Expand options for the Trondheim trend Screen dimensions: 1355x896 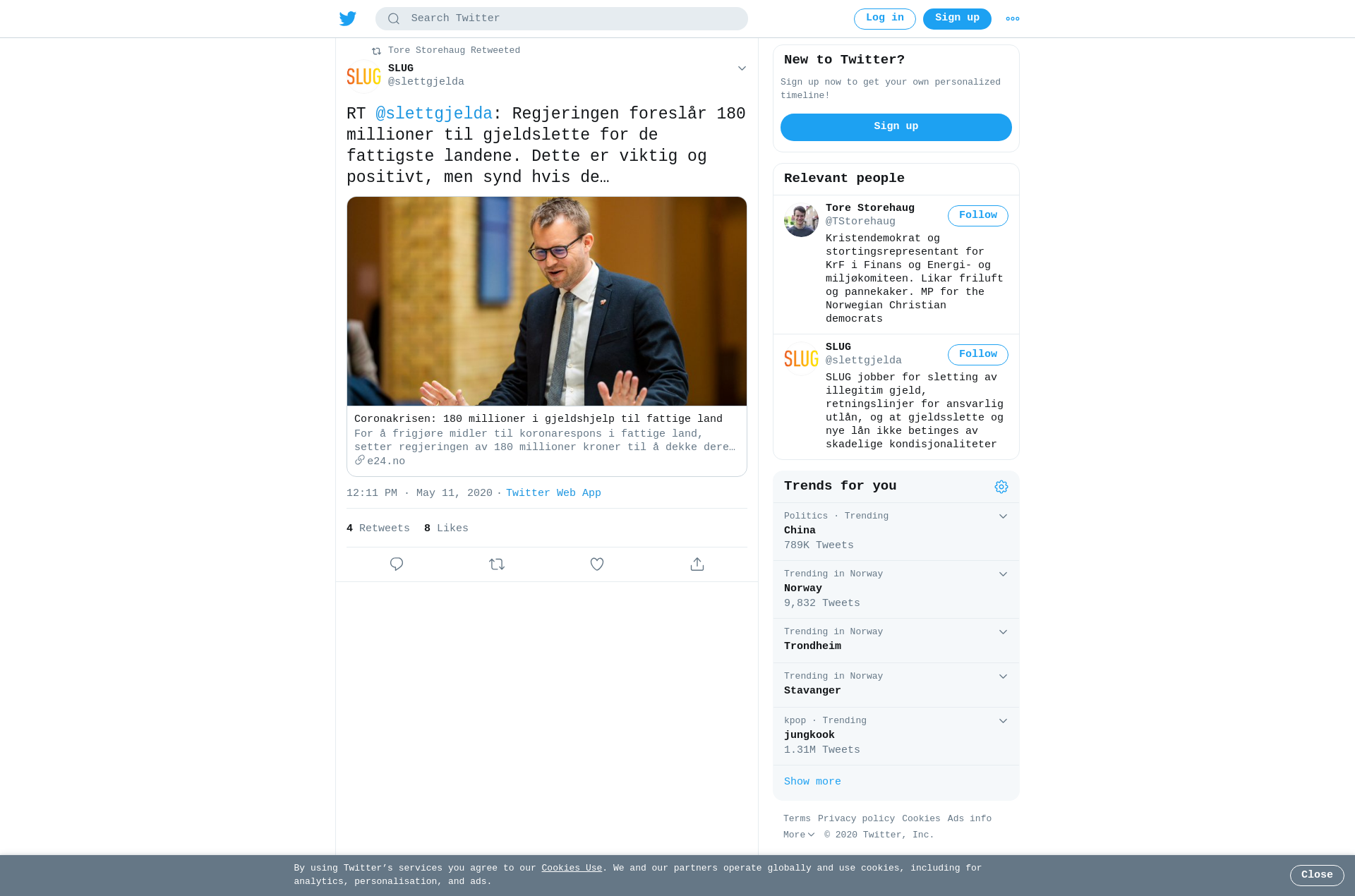[x=1003, y=632]
